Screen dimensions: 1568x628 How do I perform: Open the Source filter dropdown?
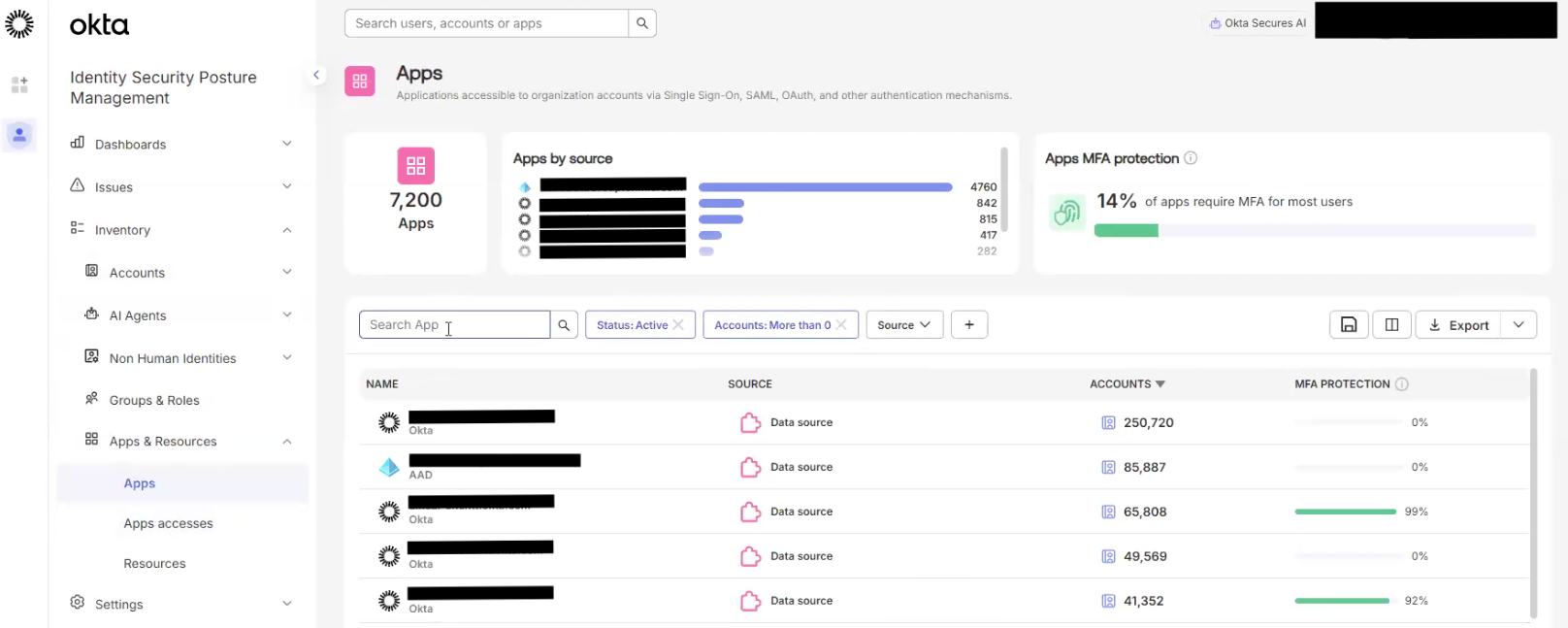[x=903, y=325]
